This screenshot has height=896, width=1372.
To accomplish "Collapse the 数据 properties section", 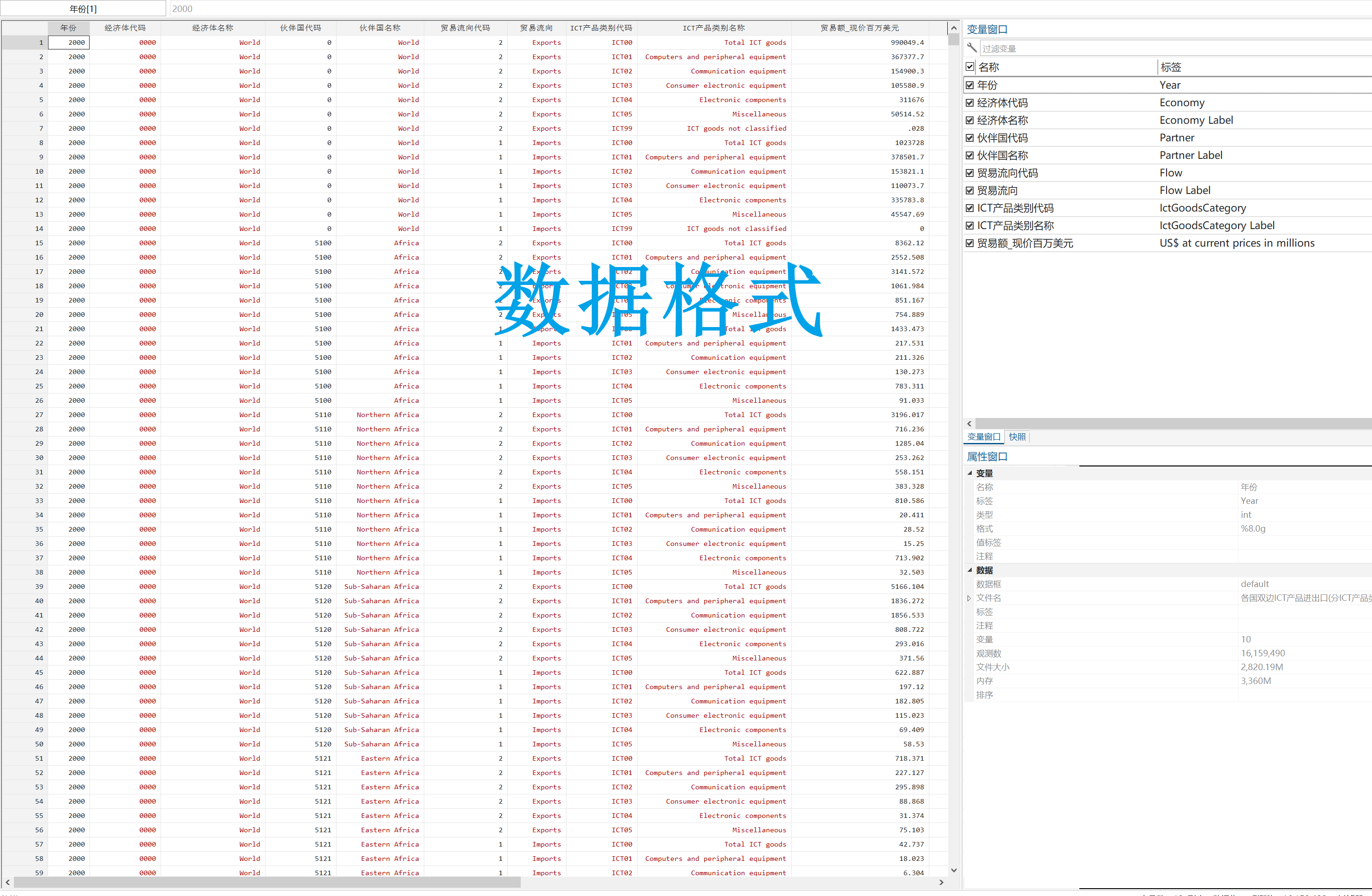I will (969, 569).
